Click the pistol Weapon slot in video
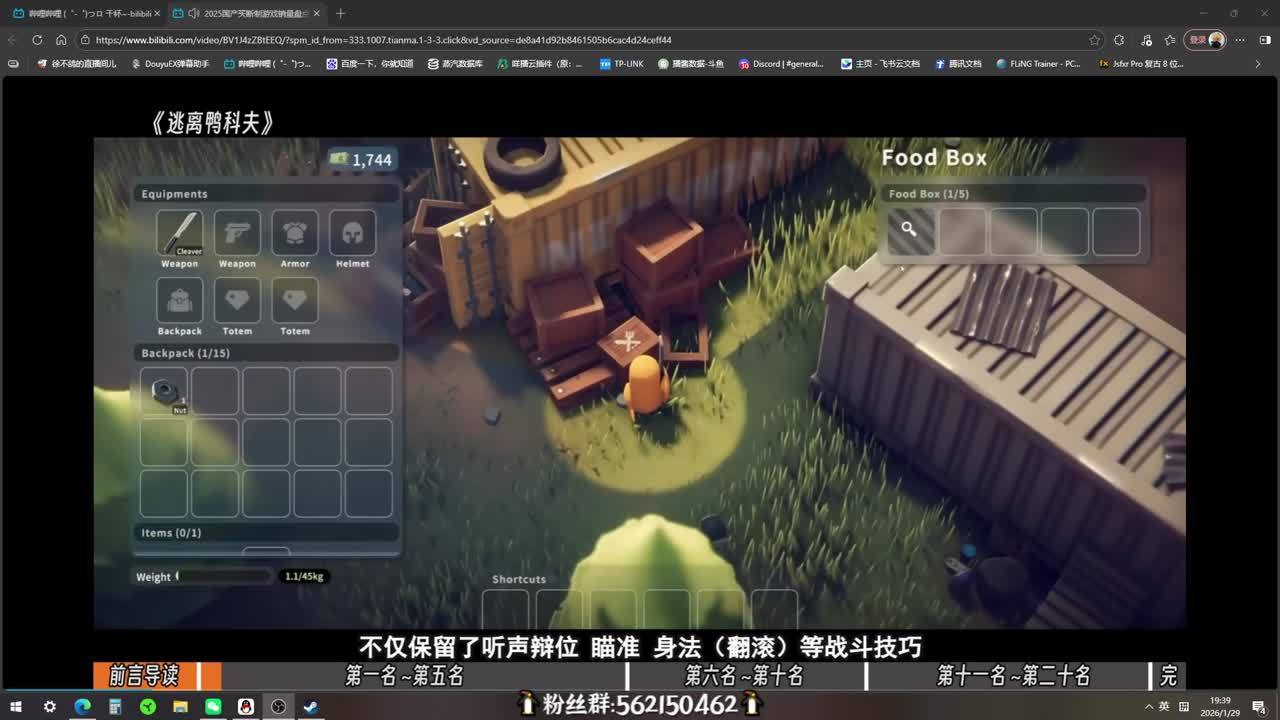1280x720 pixels. pos(237,233)
